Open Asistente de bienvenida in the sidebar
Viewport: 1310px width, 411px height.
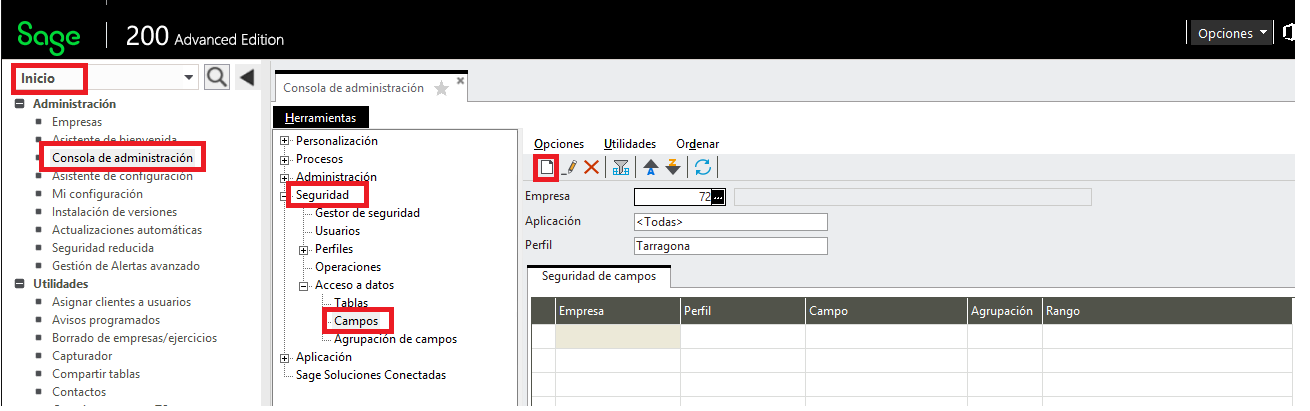point(114,140)
